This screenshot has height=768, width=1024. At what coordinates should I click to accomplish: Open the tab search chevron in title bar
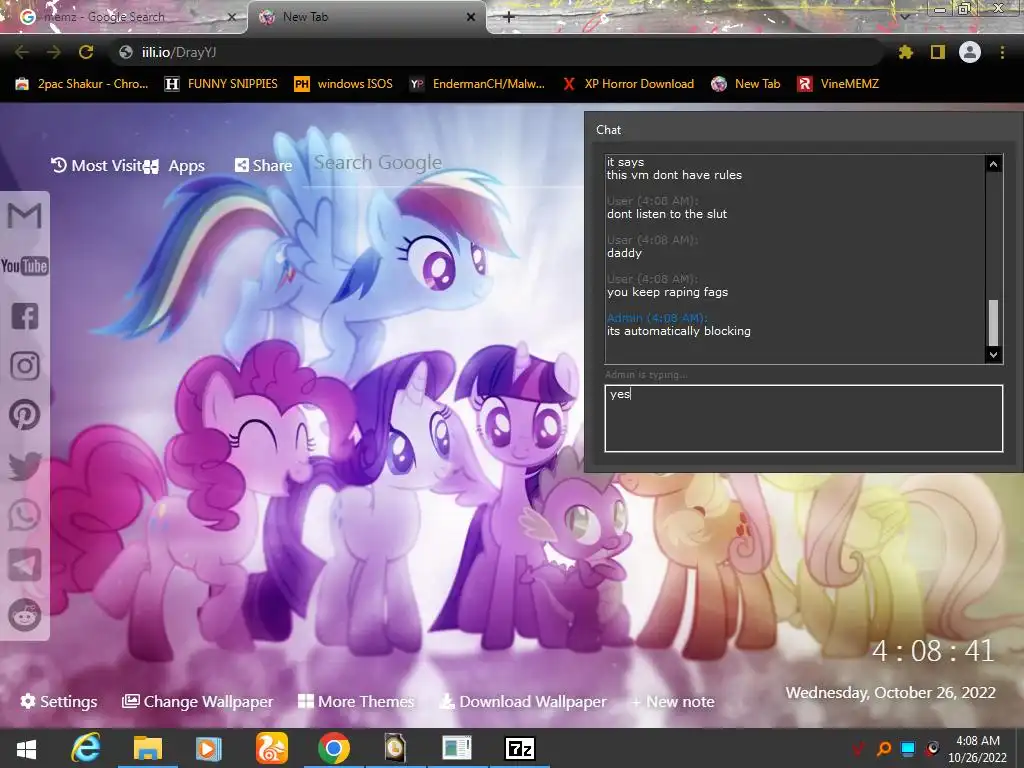pyautogui.click(x=905, y=16)
